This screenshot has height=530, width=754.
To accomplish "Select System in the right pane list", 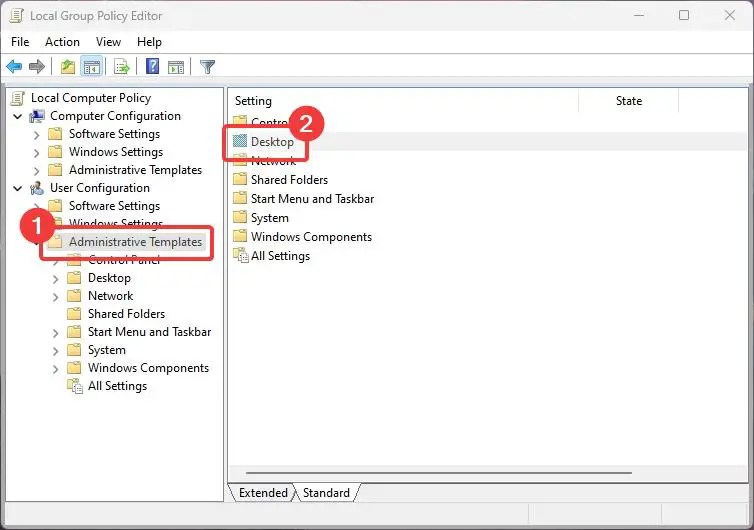I will point(270,218).
